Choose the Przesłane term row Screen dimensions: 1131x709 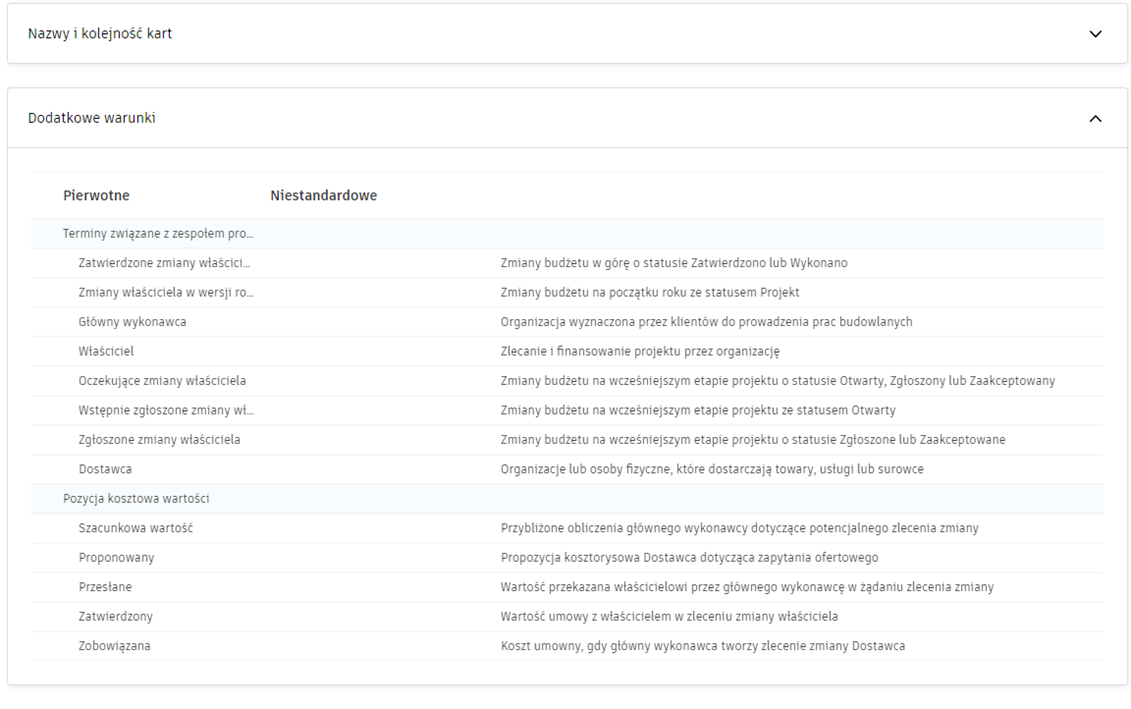[105, 587]
